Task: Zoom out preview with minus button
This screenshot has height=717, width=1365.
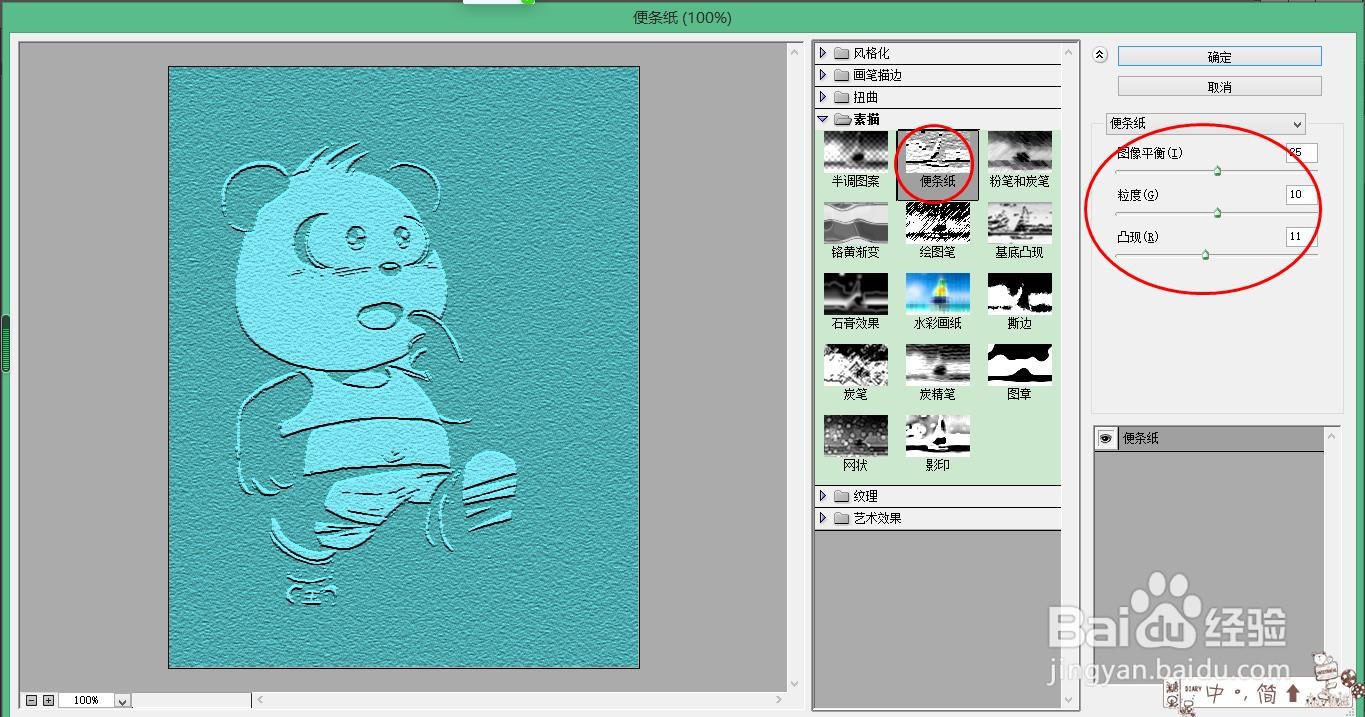Action: pos(32,700)
